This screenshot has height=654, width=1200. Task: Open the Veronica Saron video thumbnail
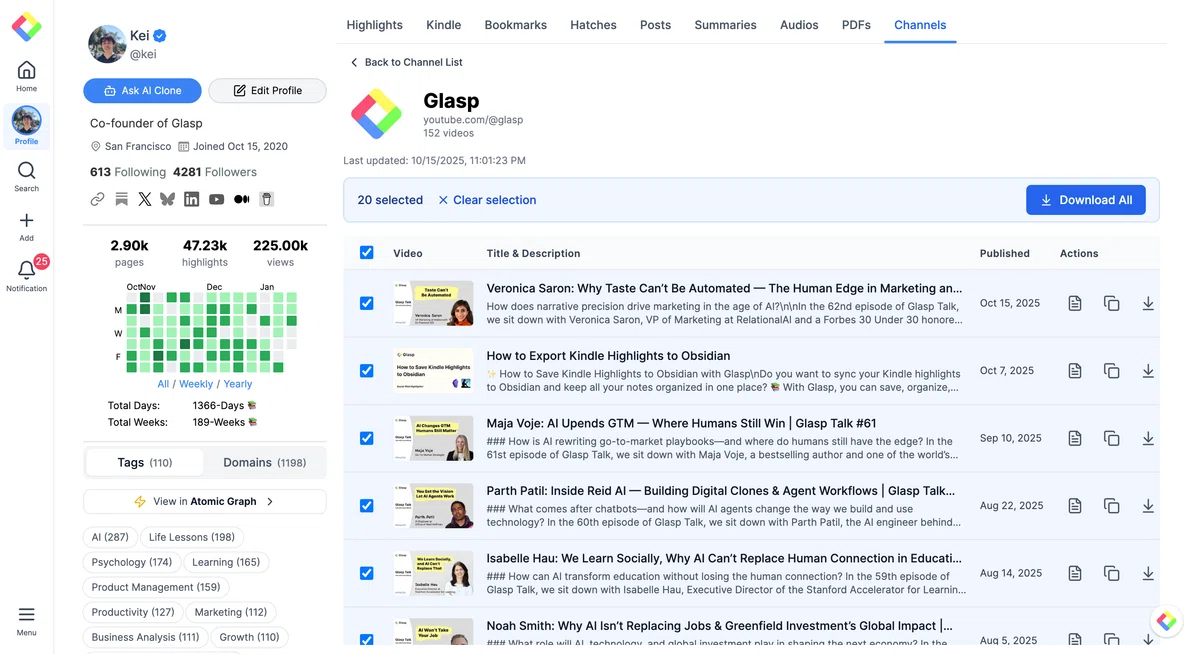coord(433,303)
